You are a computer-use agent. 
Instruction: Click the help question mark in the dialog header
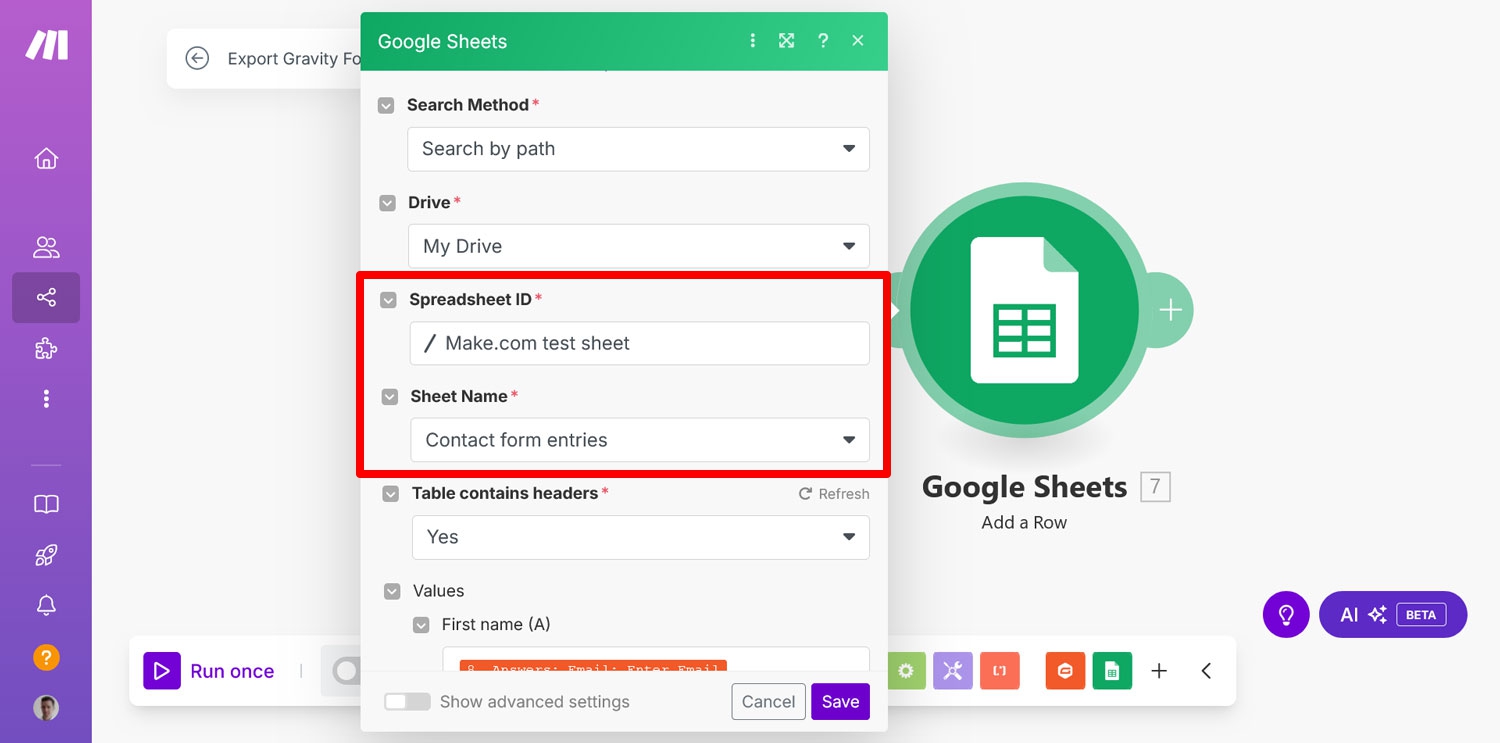pyautogui.click(x=823, y=41)
